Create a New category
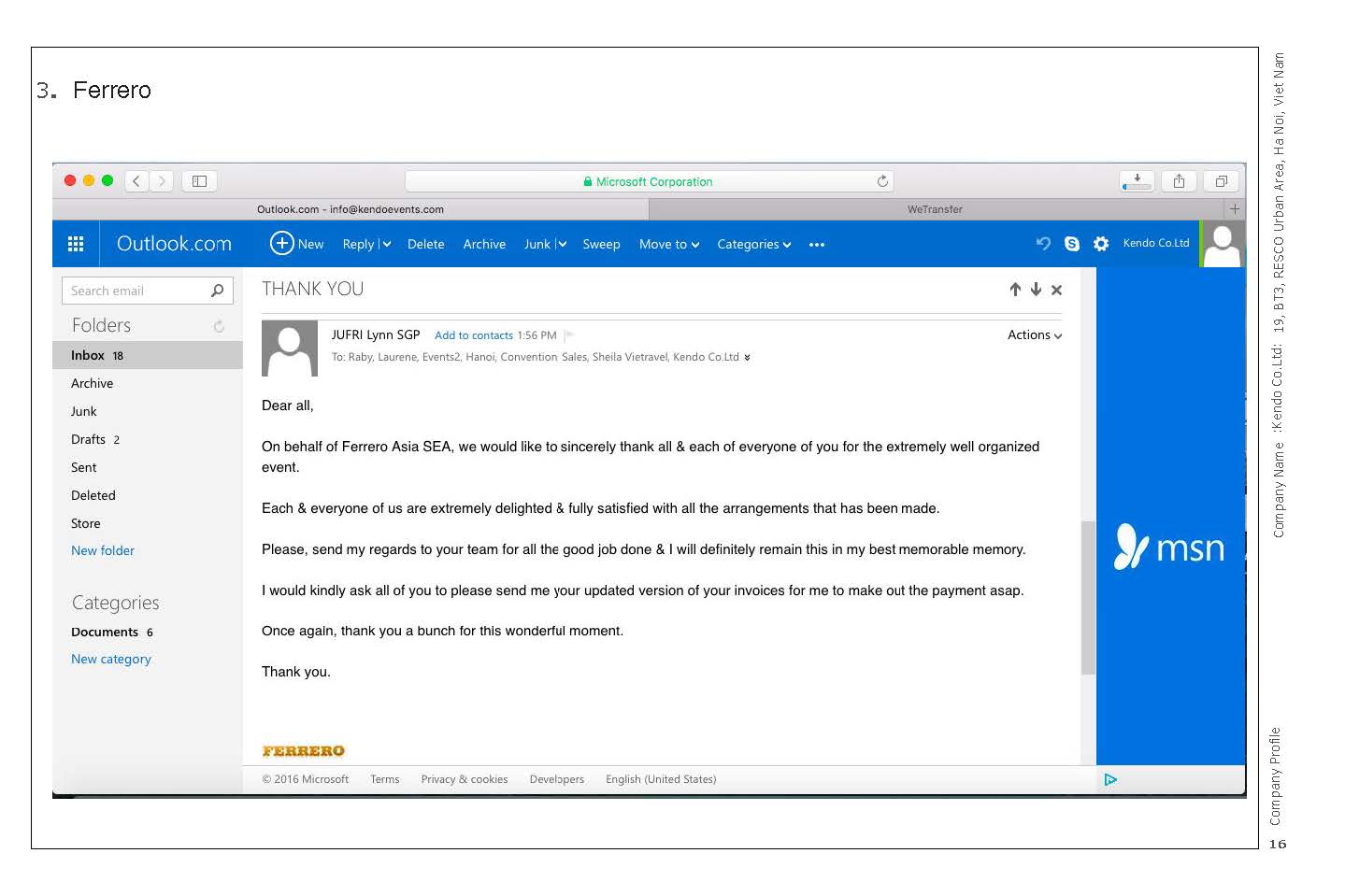The image size is (1345, 896). 111,659
